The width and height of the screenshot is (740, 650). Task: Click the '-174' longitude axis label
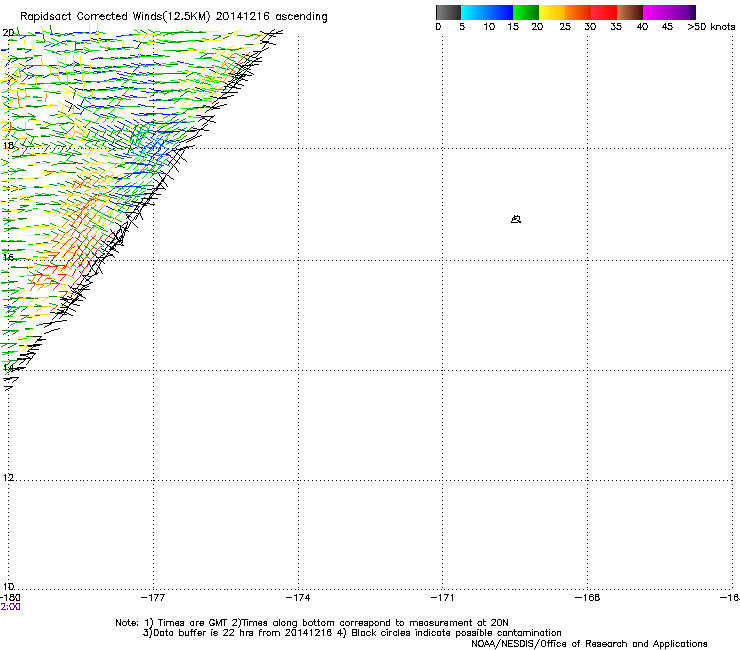point(298,598)
